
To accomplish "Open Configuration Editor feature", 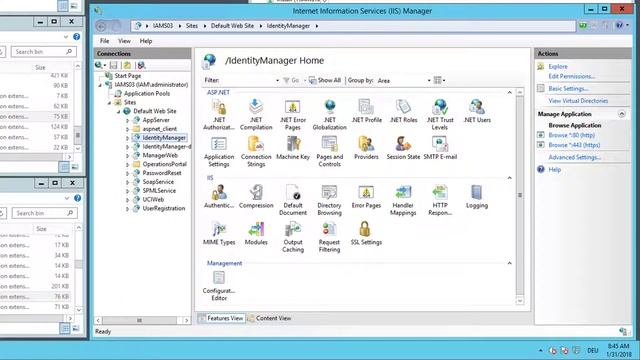I will click(x=219, y=286).
